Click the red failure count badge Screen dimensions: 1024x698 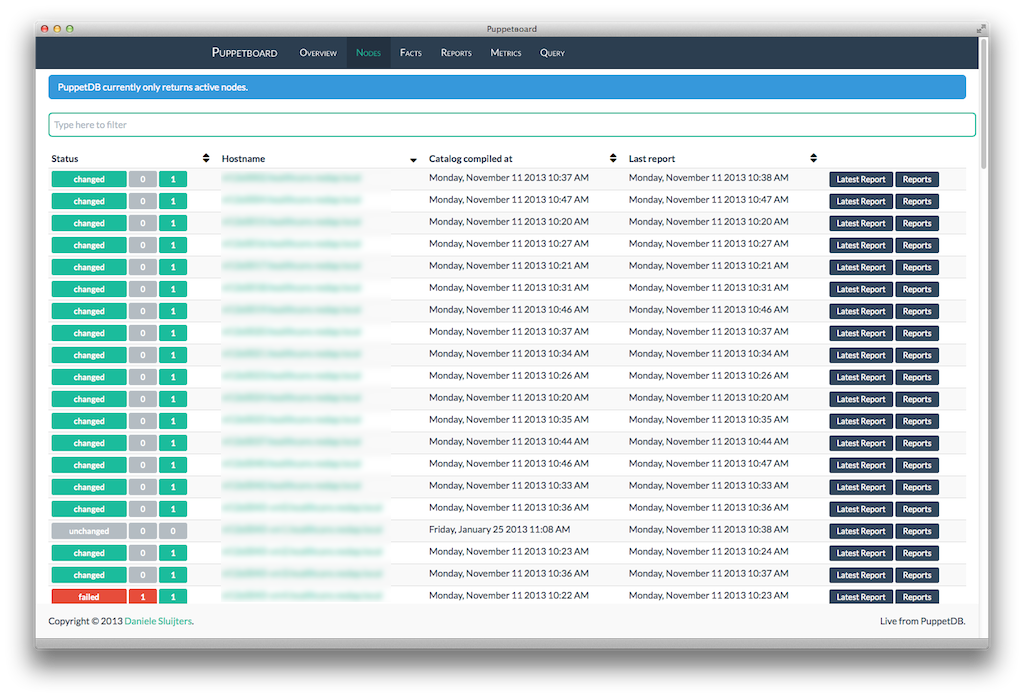[142, 597]
